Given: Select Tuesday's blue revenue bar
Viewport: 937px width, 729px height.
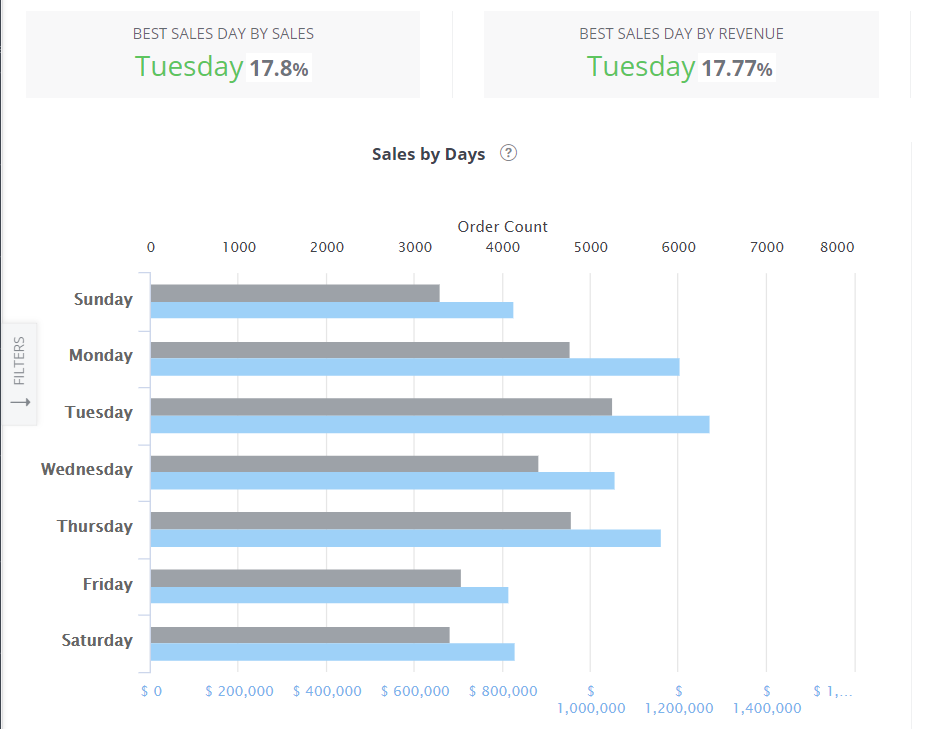Looking at the screenshot, I should [x=420, y=425].
